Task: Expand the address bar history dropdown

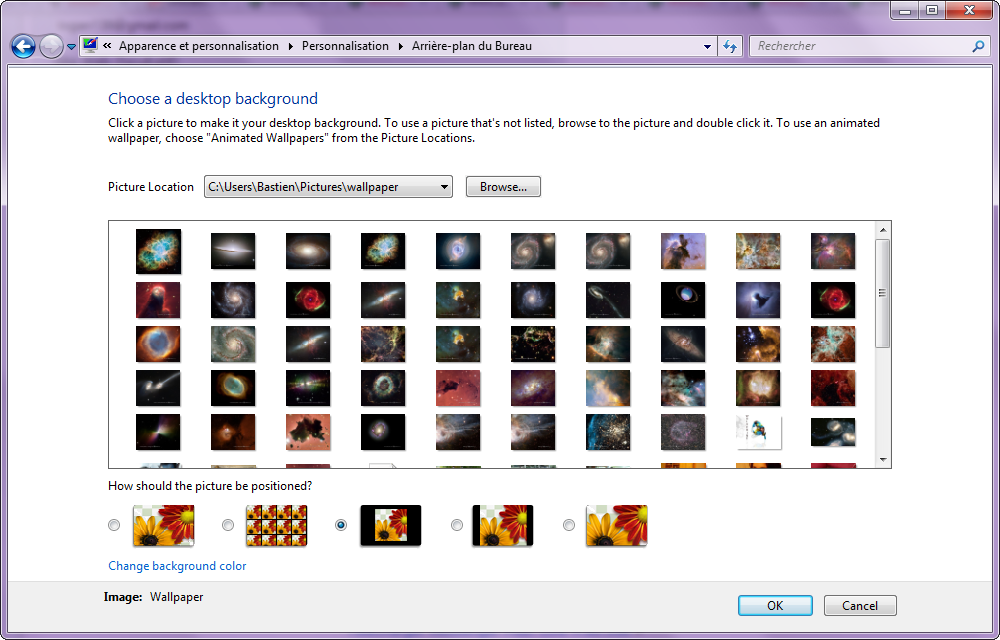Action: (707, 46)
